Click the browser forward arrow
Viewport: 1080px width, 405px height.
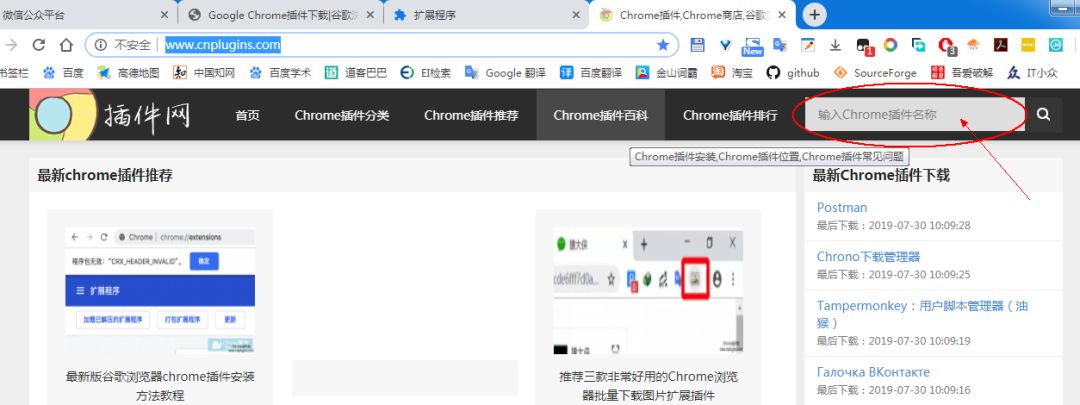[x=11, y=45]
